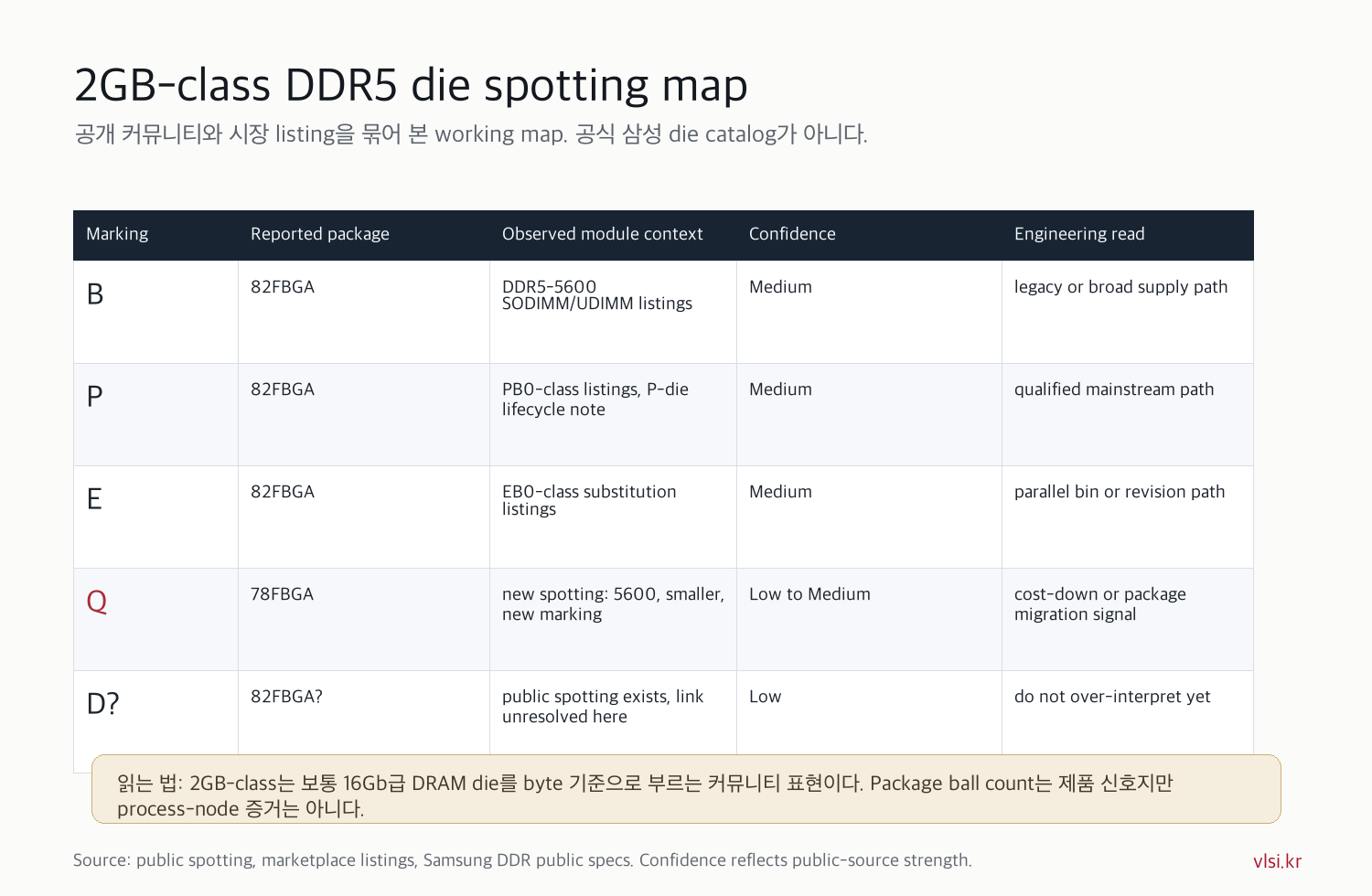
Task: Click '82FBGA' in the B row
Action: [x=283, y=287]
